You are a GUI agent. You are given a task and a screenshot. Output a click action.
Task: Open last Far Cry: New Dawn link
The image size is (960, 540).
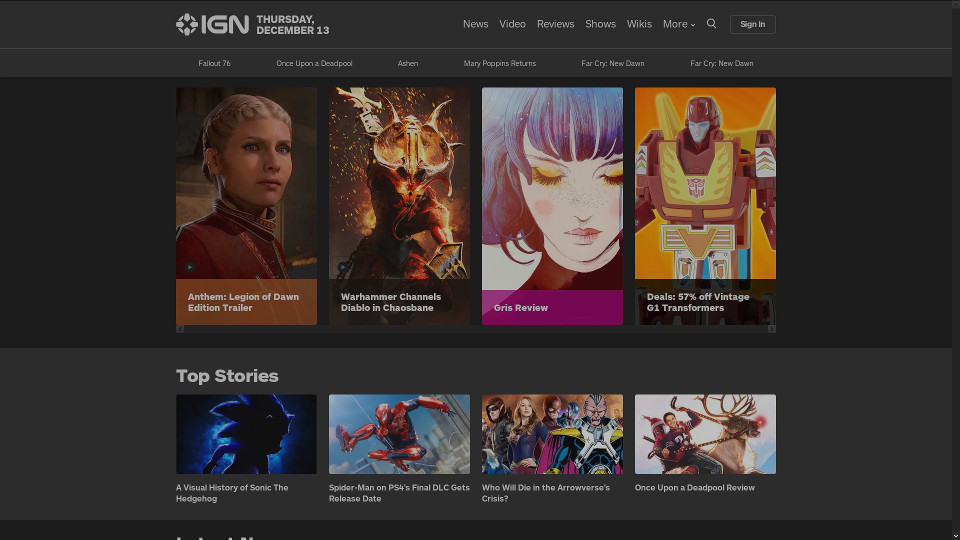[722, 63]
